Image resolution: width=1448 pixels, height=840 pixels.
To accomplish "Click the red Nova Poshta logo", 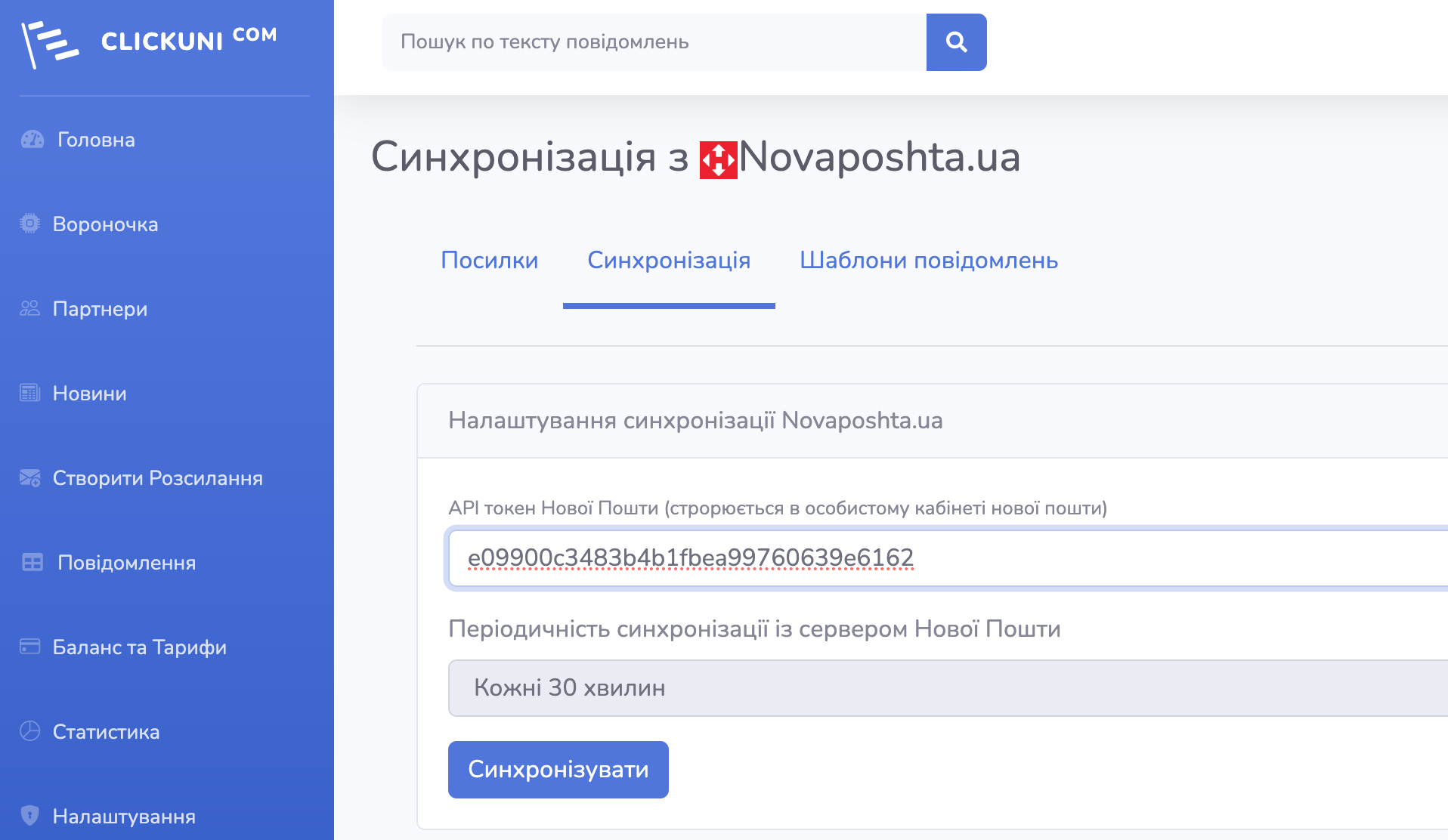I will pos(718,160).
